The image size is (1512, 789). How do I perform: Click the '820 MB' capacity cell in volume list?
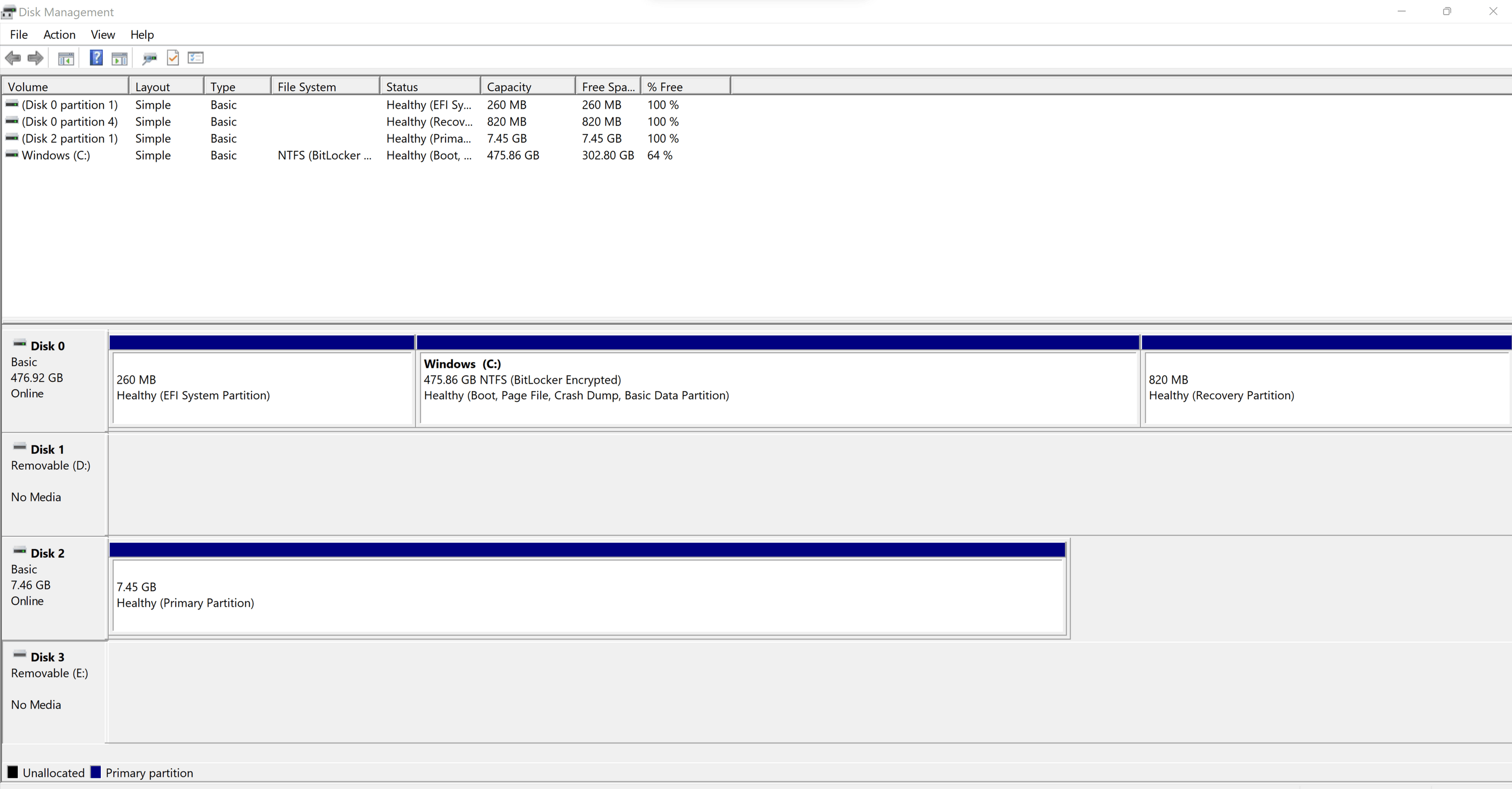tap(507, 122)
